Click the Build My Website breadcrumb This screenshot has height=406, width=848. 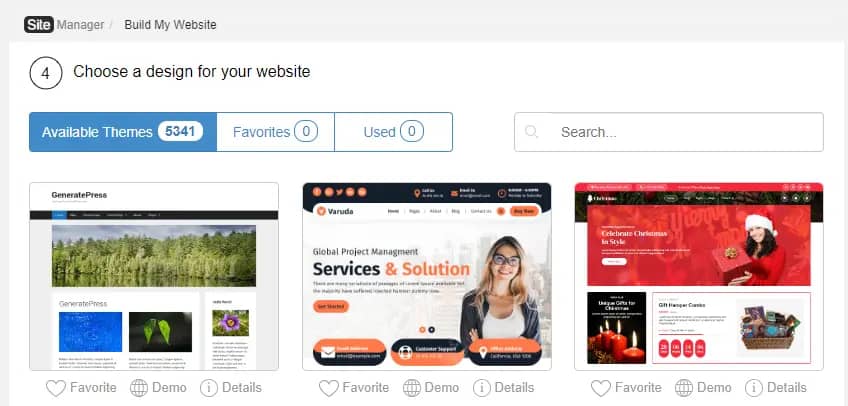click(170, 25)
